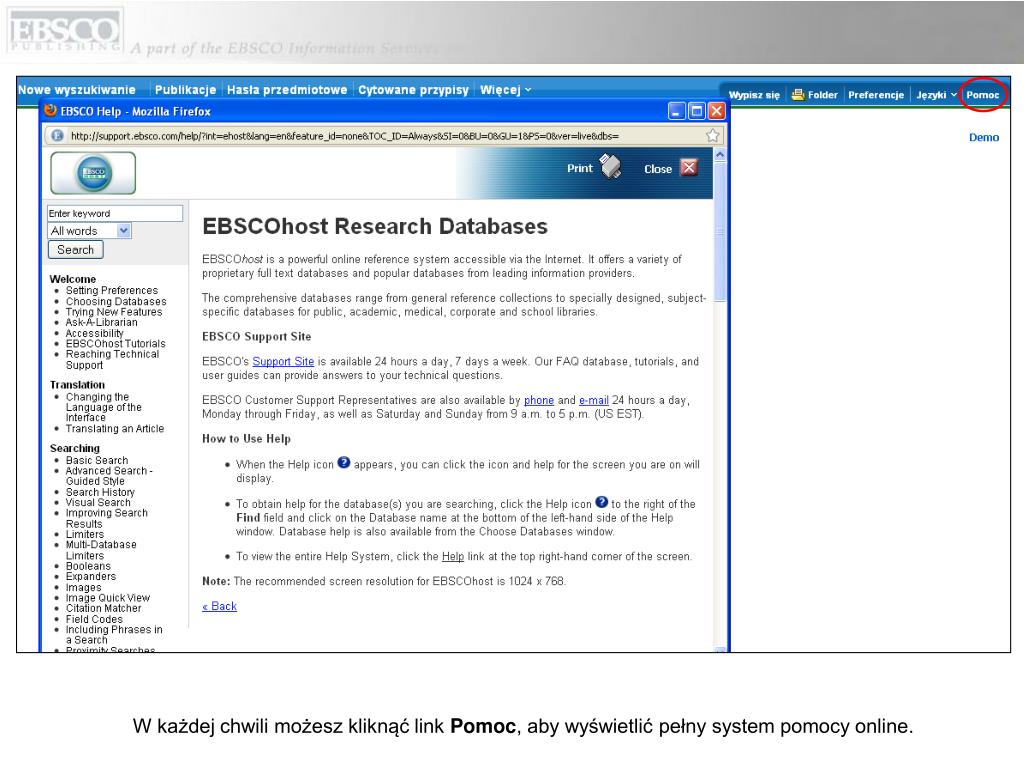Open Improving Search Results topic

(106, 518)
